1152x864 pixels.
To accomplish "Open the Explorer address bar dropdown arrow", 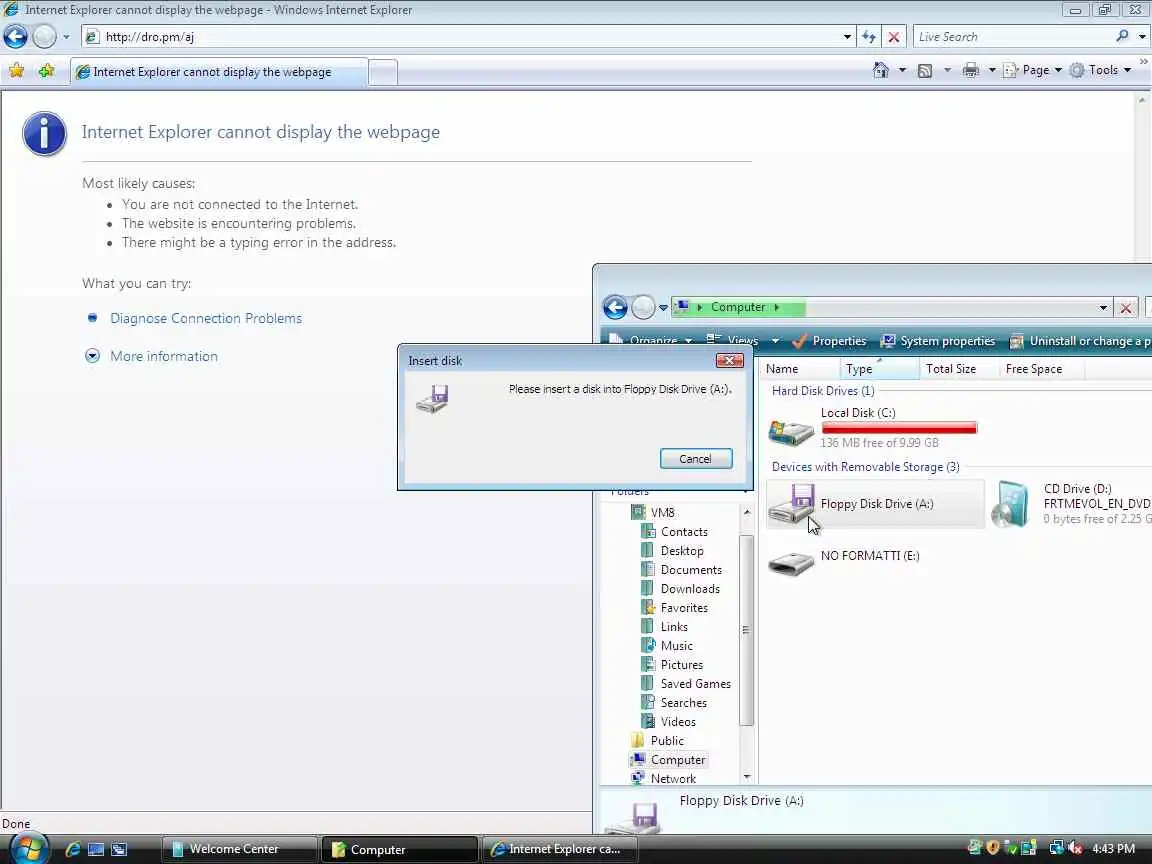I will click(1103, 308).
